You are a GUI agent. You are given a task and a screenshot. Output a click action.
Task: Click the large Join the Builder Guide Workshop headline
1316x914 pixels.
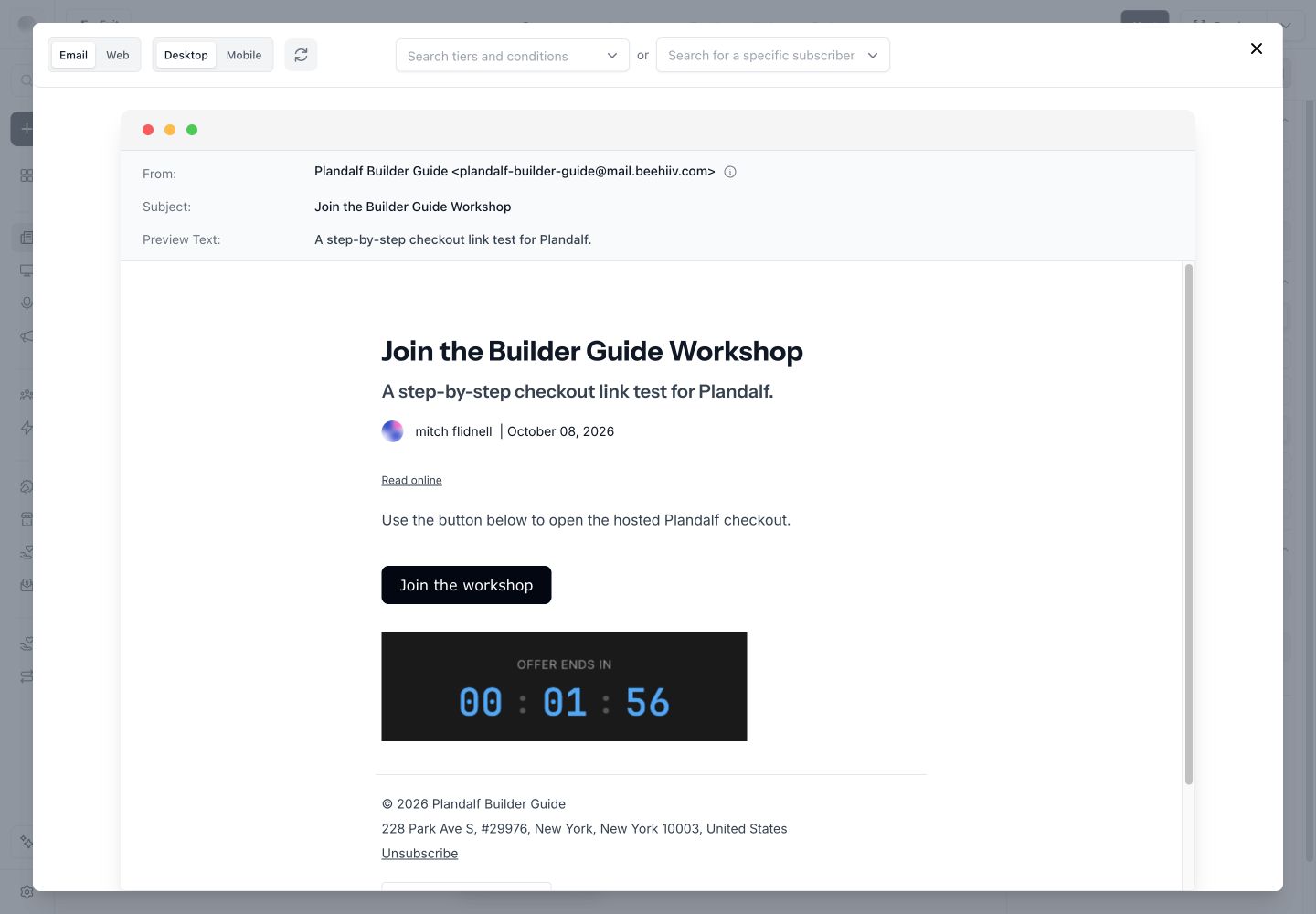(592, 351)
